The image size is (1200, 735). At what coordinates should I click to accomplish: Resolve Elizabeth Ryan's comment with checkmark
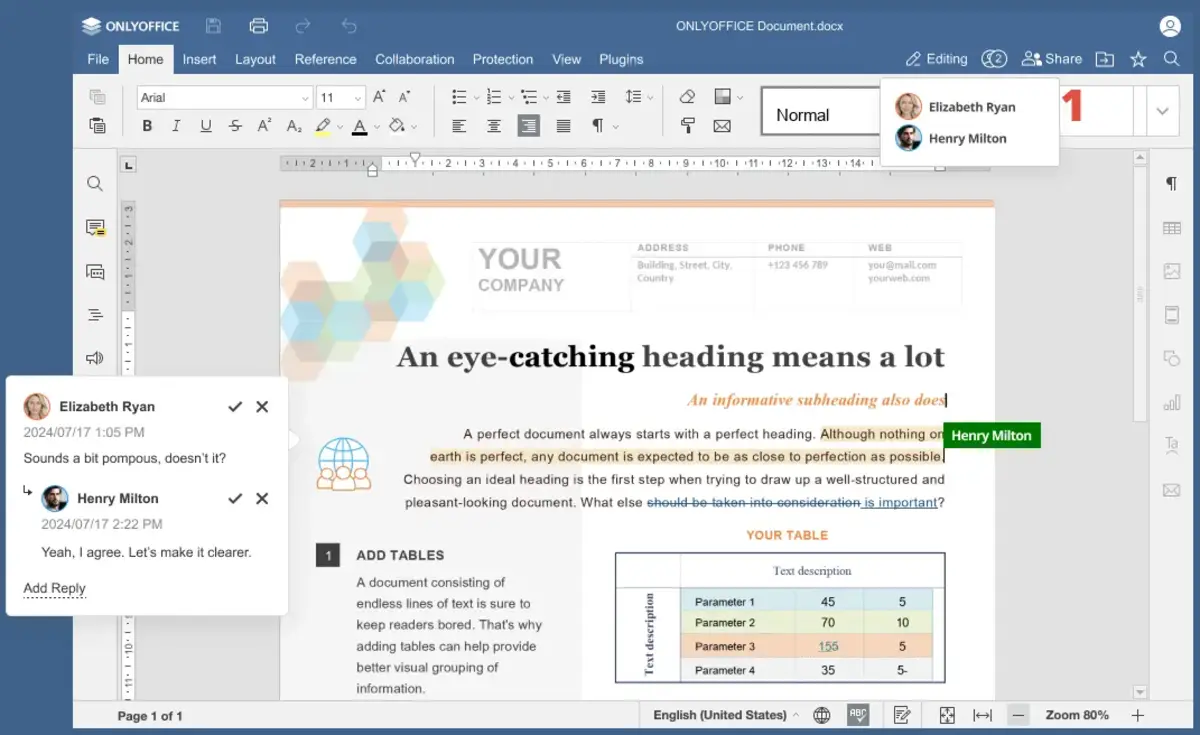(235, 406)
